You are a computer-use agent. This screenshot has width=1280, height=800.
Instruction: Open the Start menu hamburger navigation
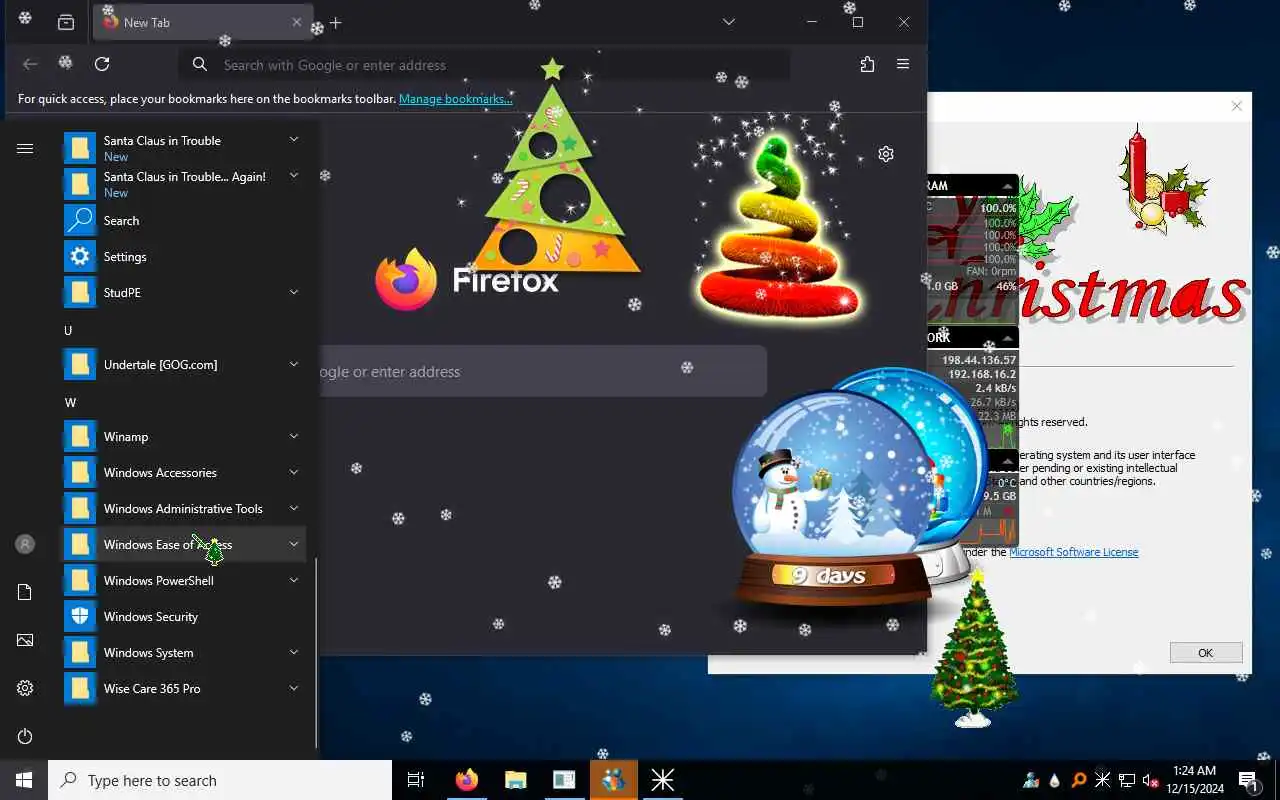coord(25,149)
